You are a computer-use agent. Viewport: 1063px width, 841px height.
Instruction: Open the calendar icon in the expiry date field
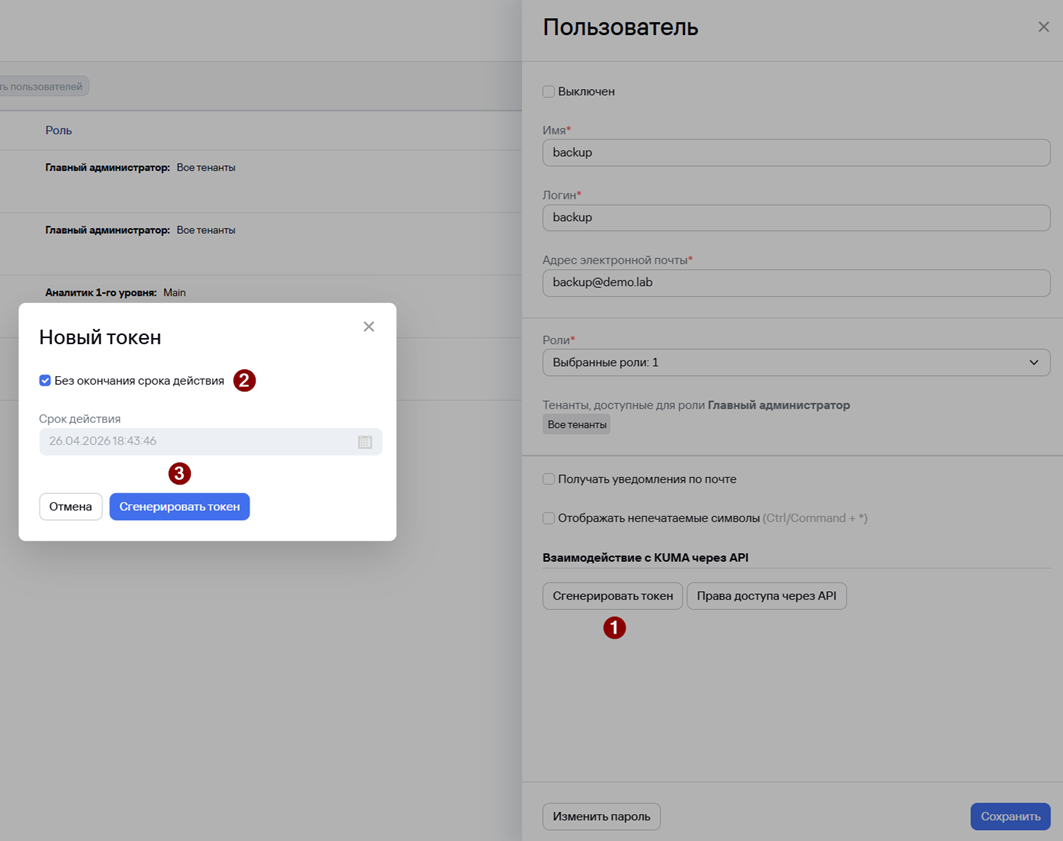(365, 442)
